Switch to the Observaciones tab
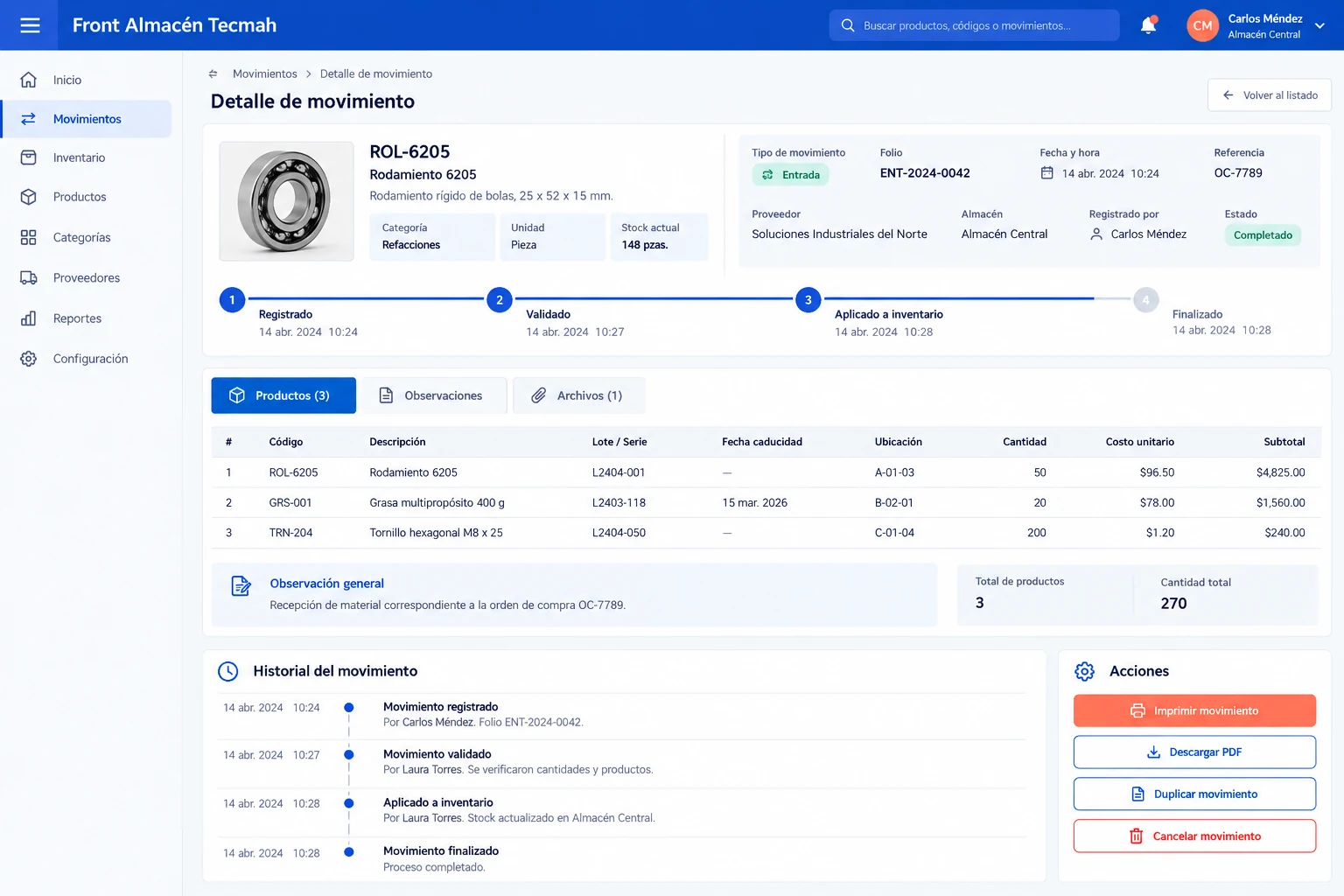The image size is (1344, 896). [433, 395]
